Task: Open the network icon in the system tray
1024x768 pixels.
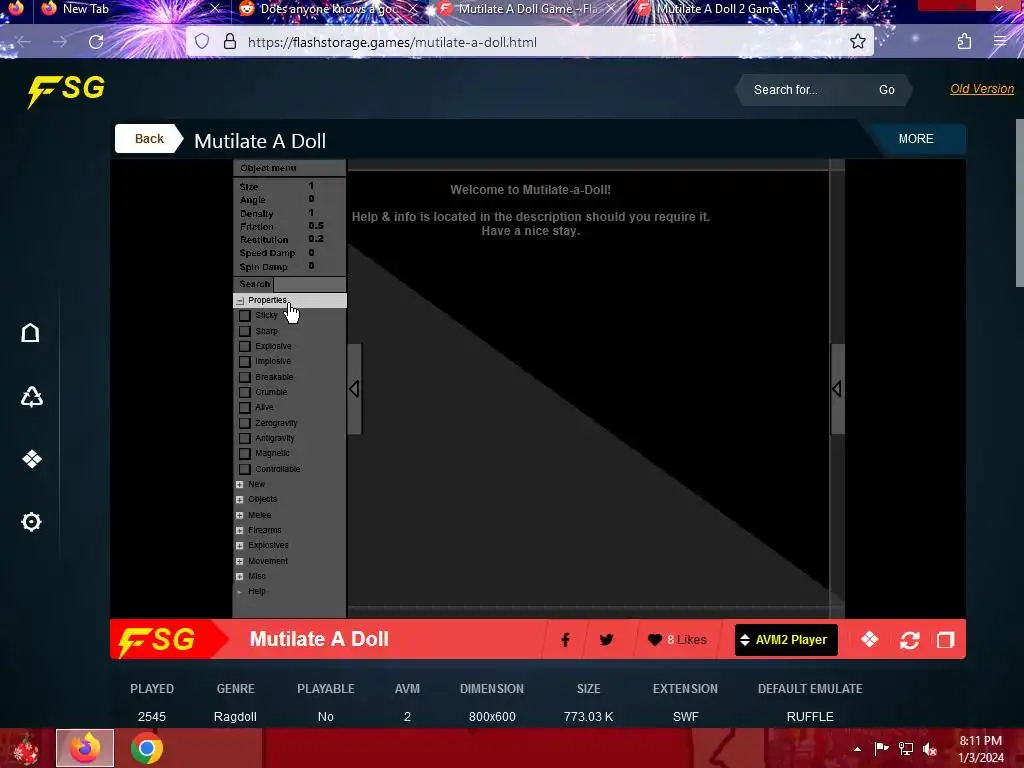Action: pos(906,749)
